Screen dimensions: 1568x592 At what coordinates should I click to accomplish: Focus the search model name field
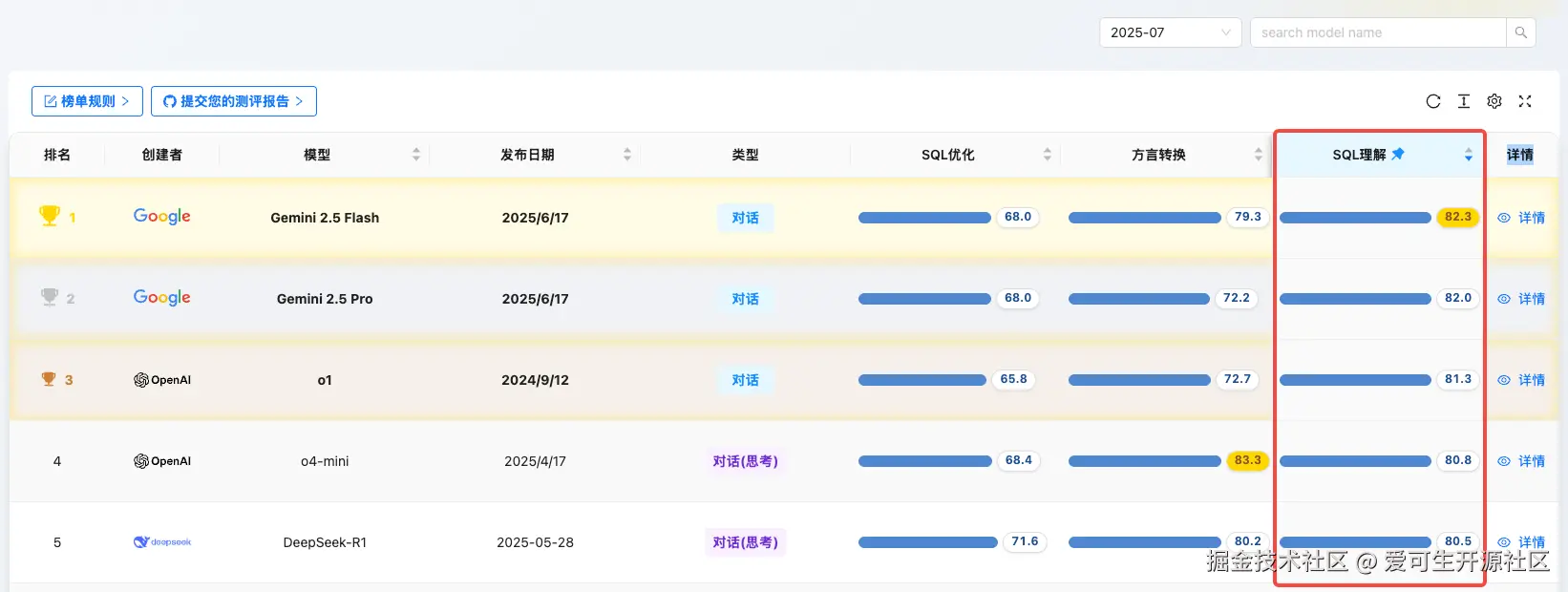pyautogui.click(x=1377, y=32)
